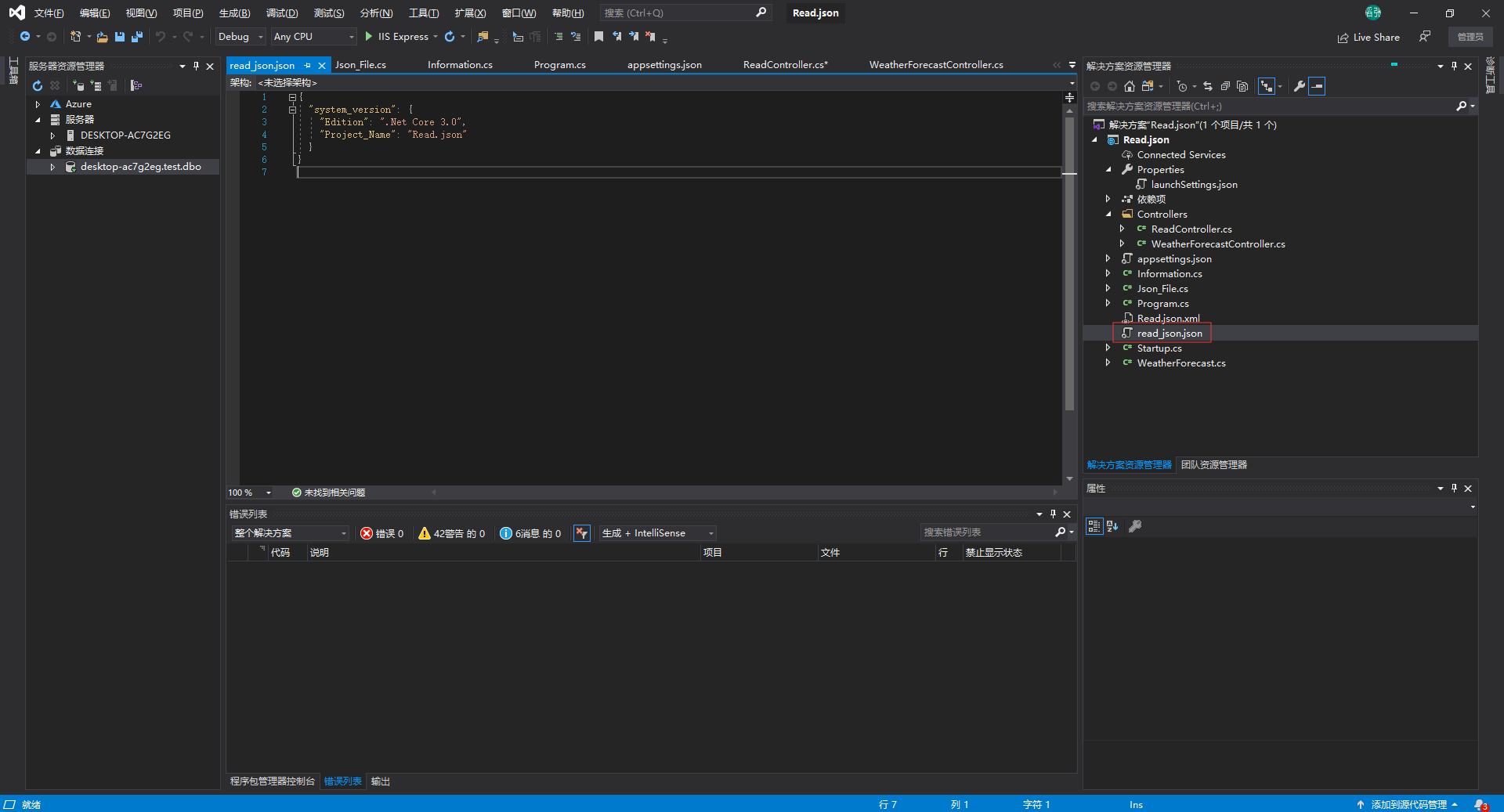Open the Debug configuration dropdown
The image size is (1504, 812).
pos(240,37)
